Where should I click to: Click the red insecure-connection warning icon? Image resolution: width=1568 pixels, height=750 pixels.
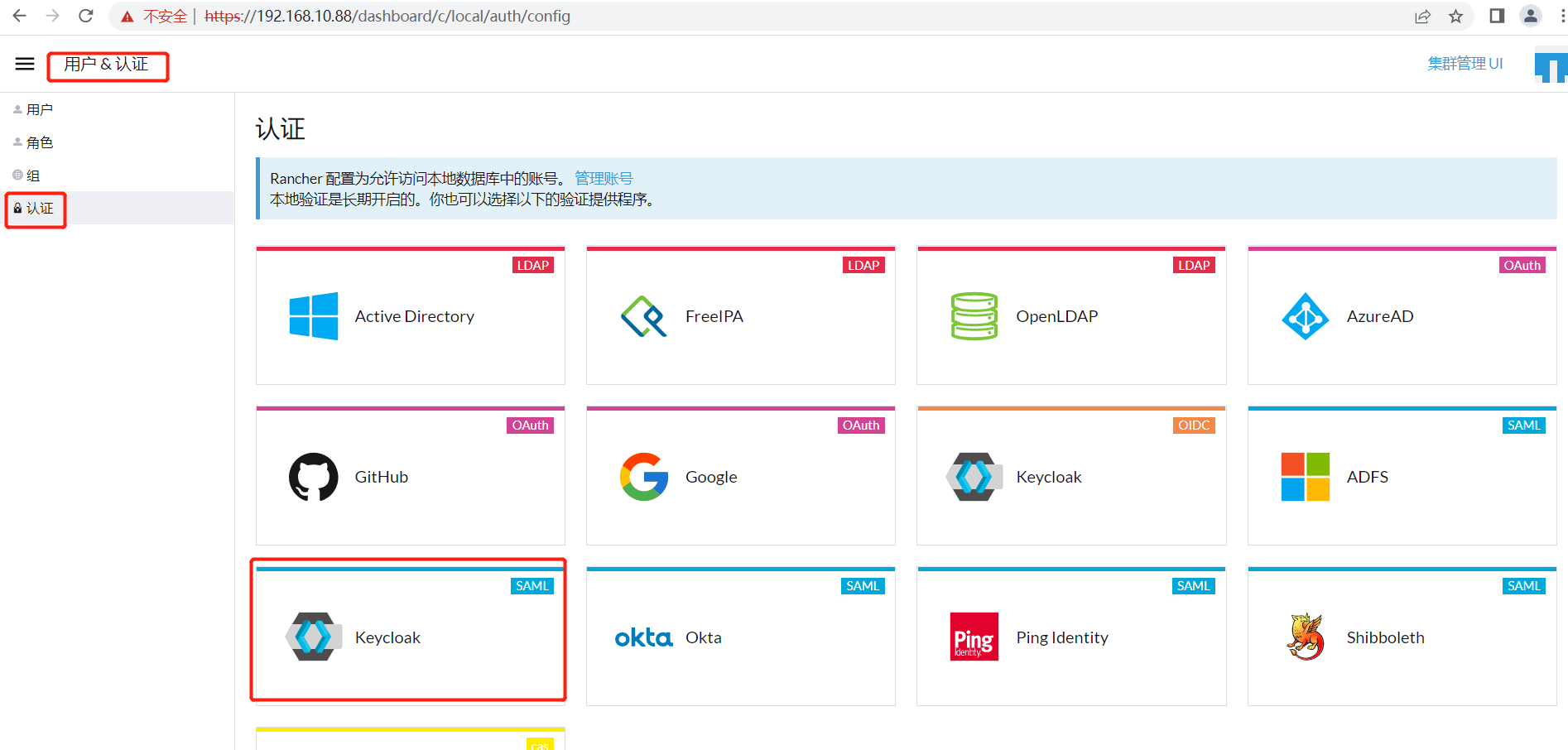[x=127, y=17]
